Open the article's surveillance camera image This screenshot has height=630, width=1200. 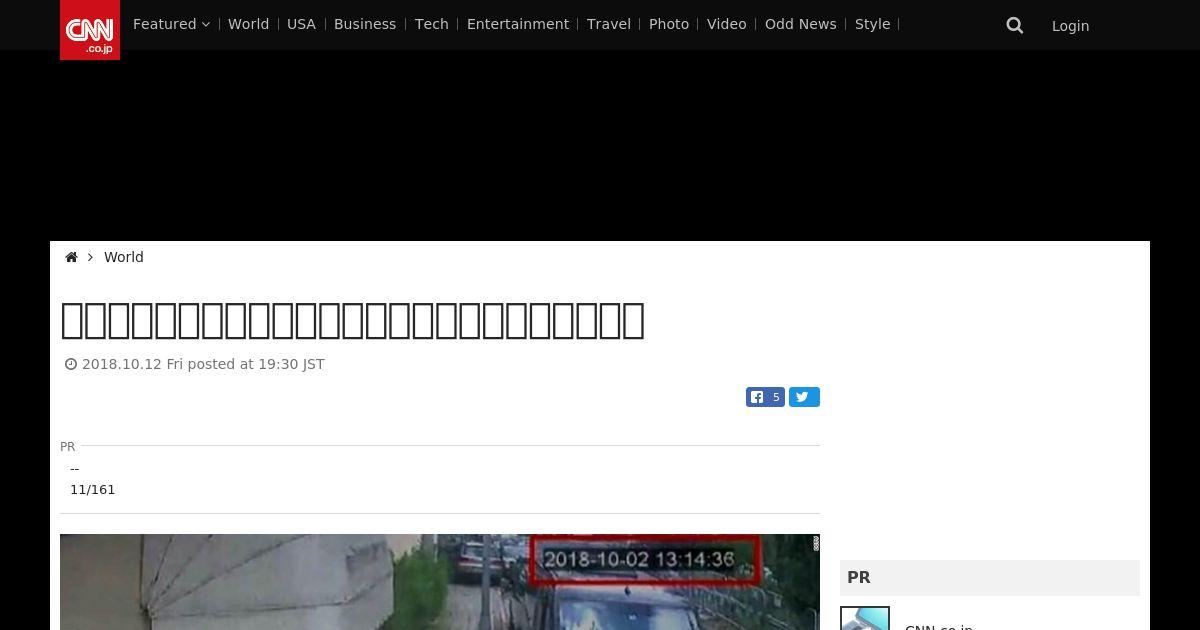(x=440, y=582)
